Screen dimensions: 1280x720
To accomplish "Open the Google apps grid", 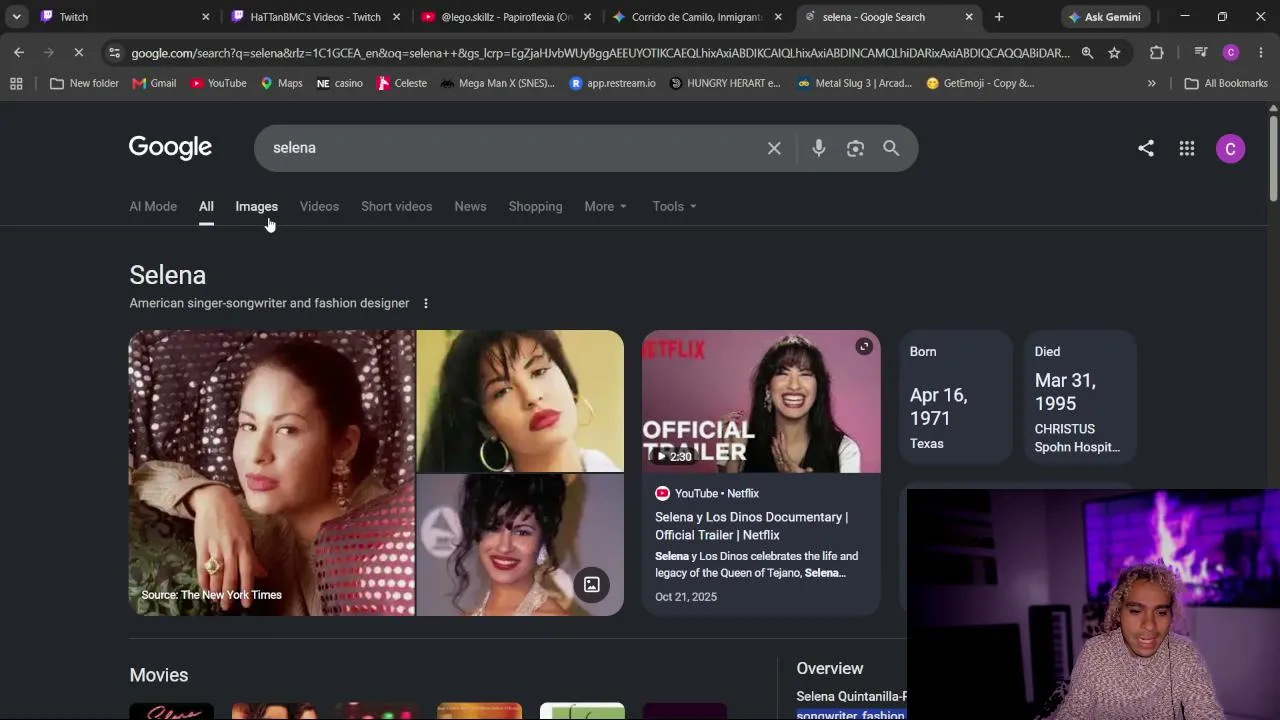I will pyautogui.click(x=1187, y=148).
